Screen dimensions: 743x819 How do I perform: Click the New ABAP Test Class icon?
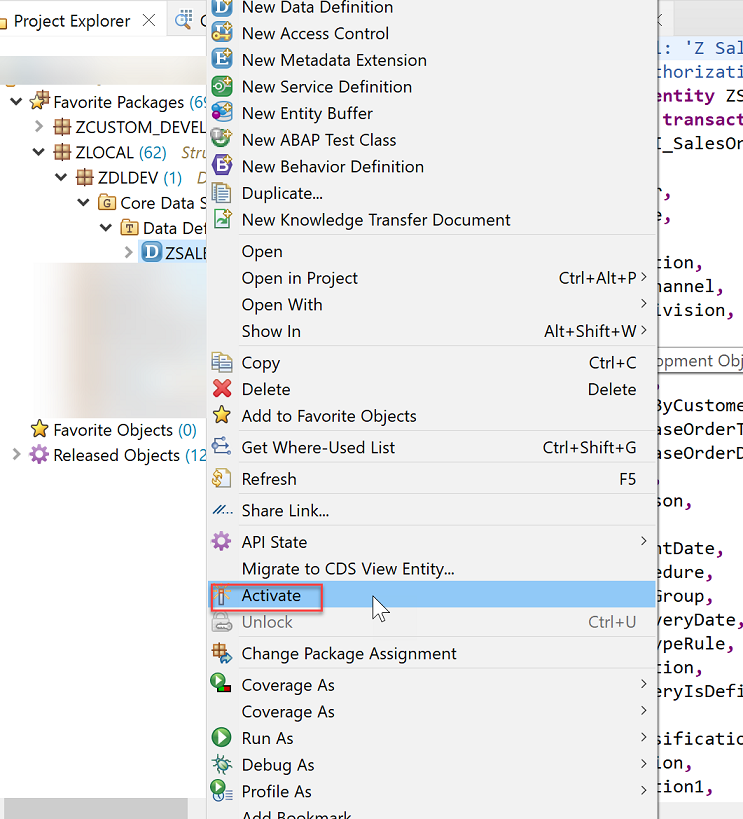(x=221, y=138)
